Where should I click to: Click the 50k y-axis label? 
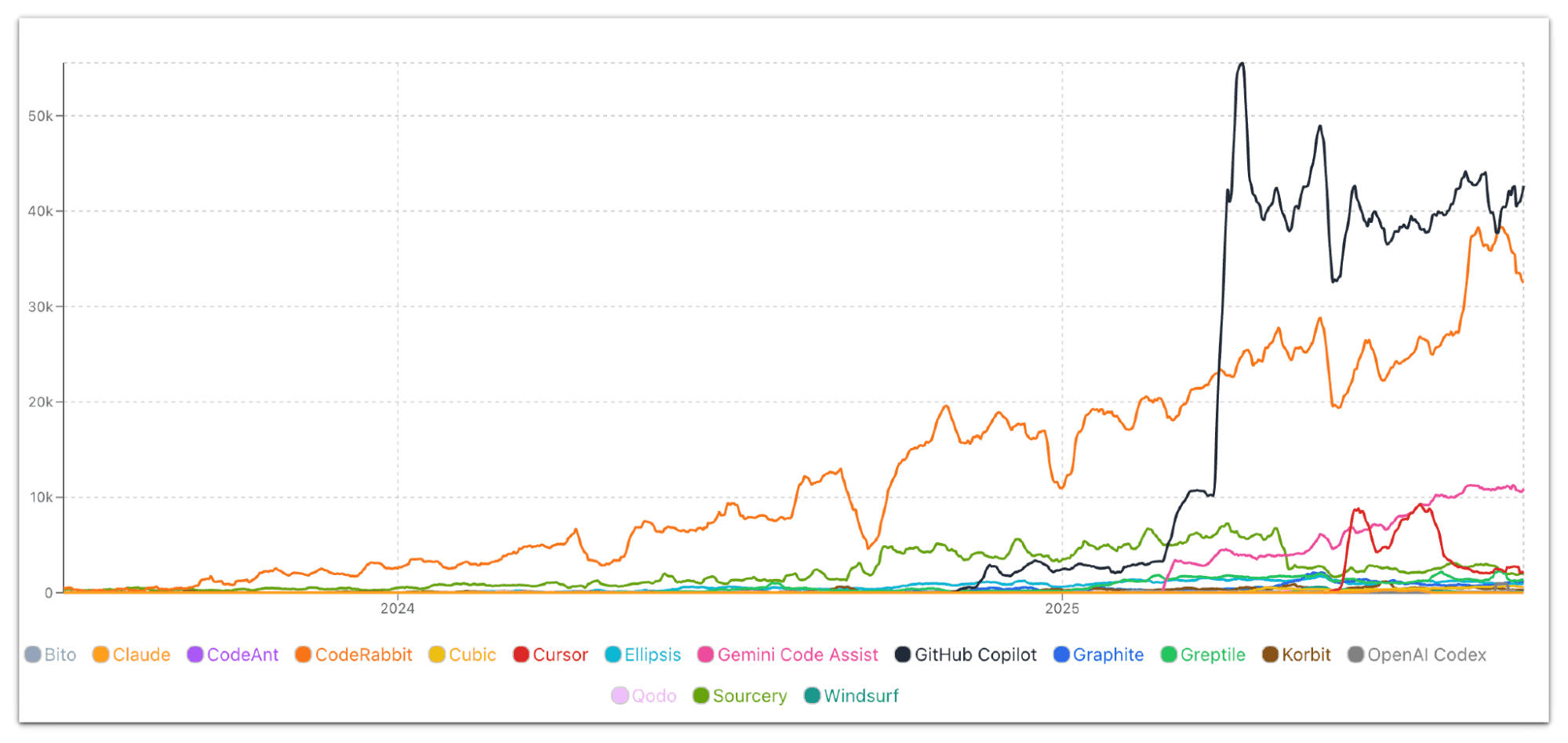click(x=40, y=116)
